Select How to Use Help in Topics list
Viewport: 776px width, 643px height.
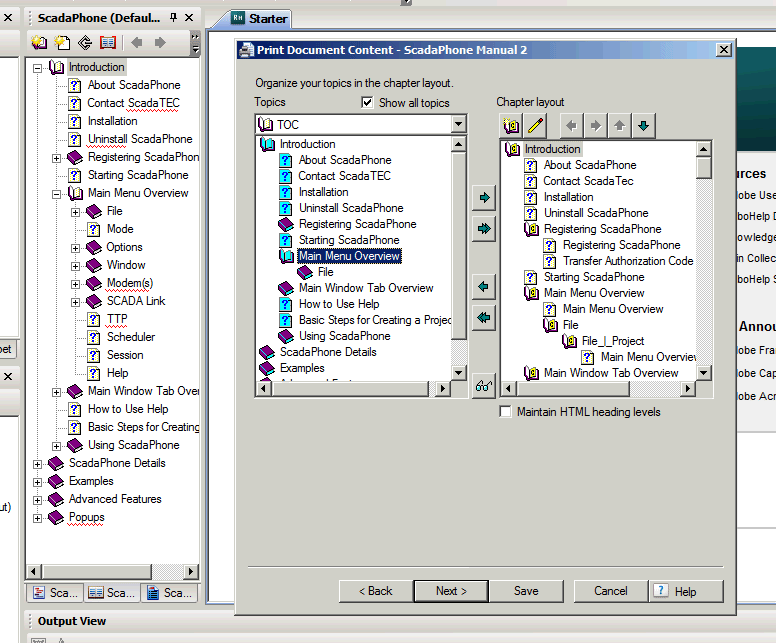339,304
